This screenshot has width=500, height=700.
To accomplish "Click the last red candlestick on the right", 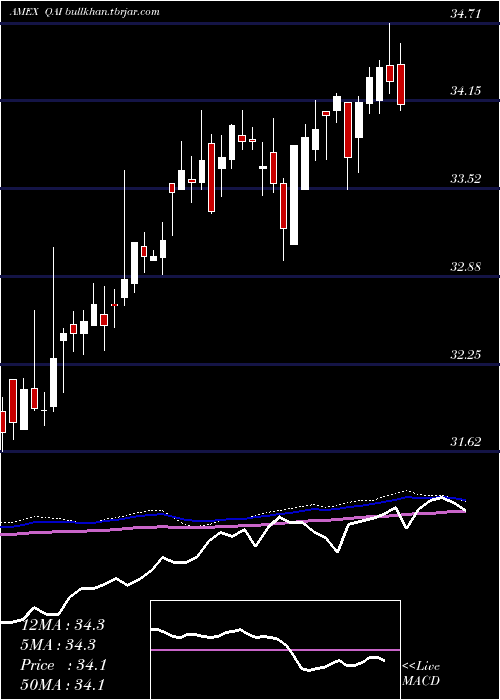I will click(401, 84).
